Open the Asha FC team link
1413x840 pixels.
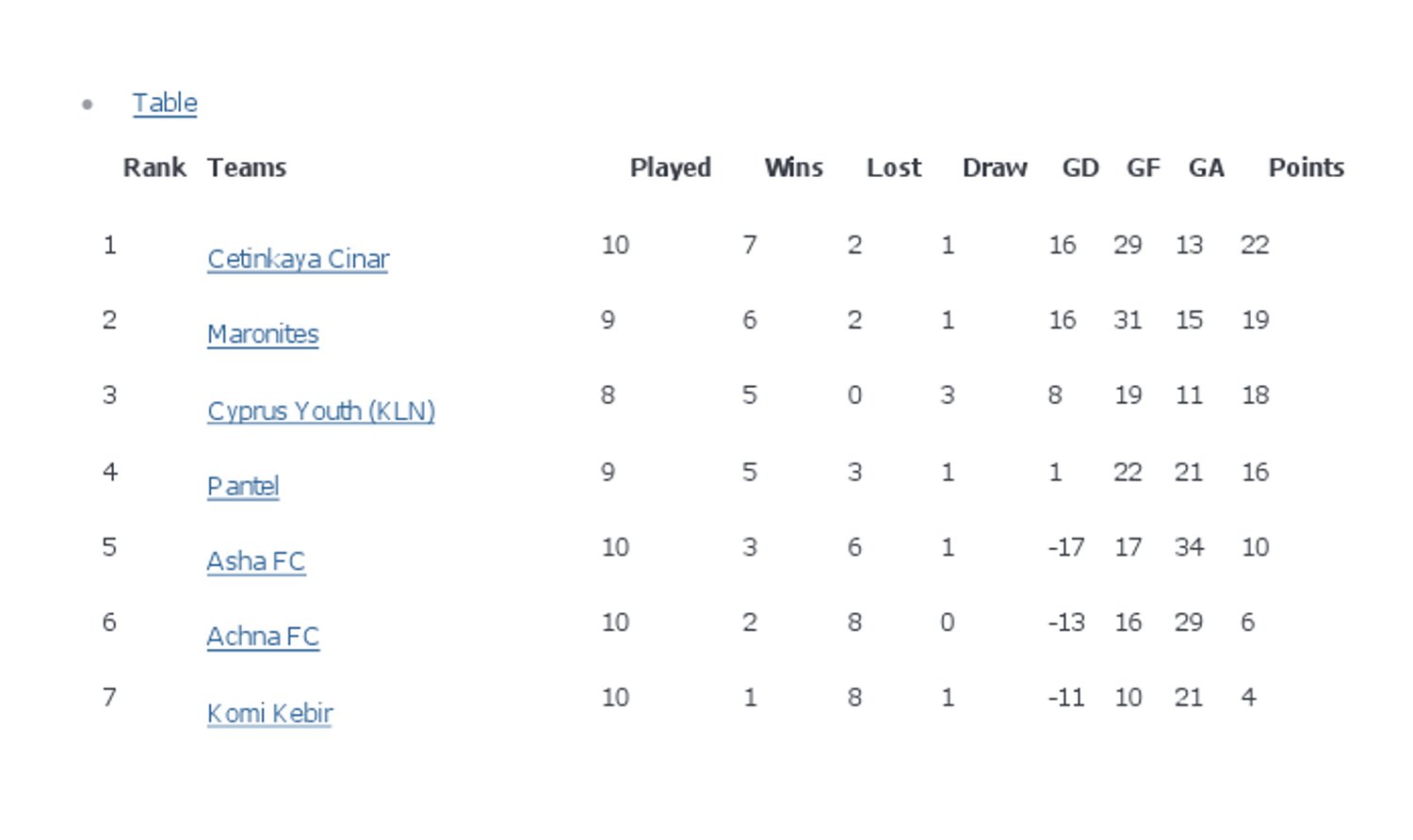pyautogui.click(x=256, y=562)
